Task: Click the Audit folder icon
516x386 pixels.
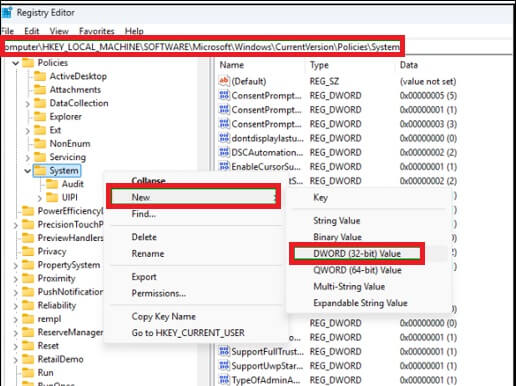Action: click(x=52, y=184)
